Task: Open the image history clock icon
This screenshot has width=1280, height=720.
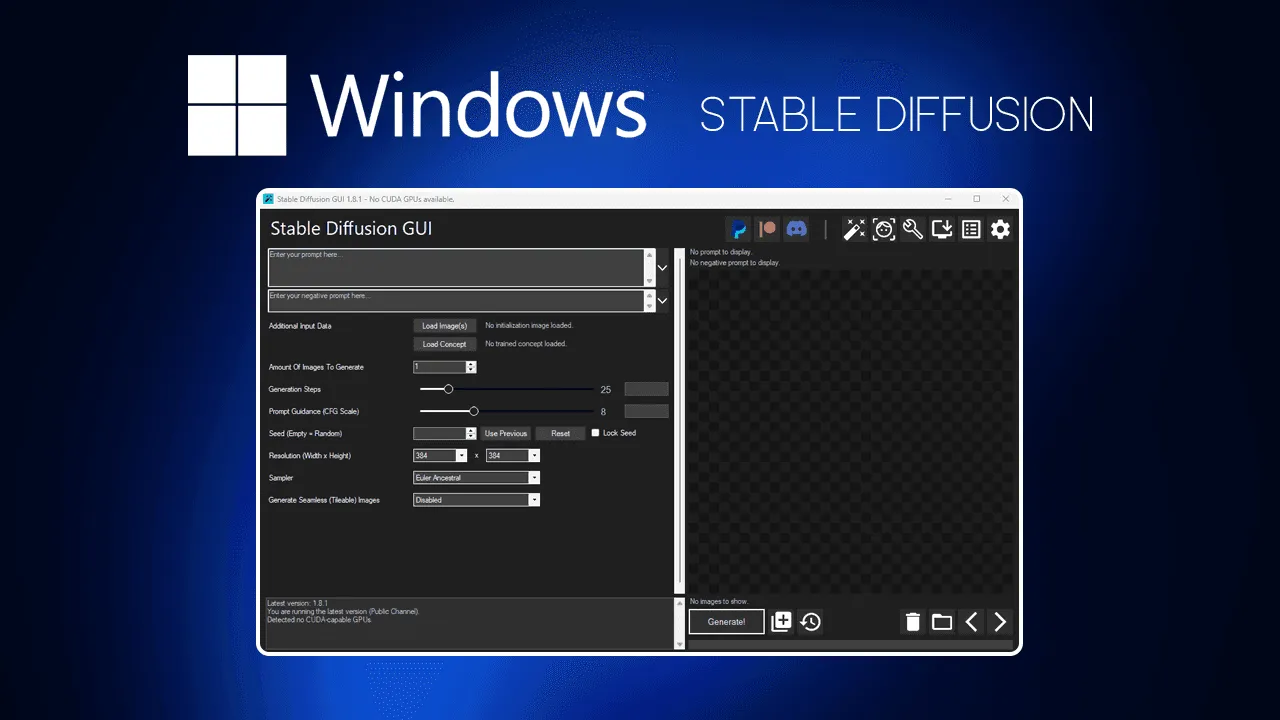Action: (x=810, y=621)
